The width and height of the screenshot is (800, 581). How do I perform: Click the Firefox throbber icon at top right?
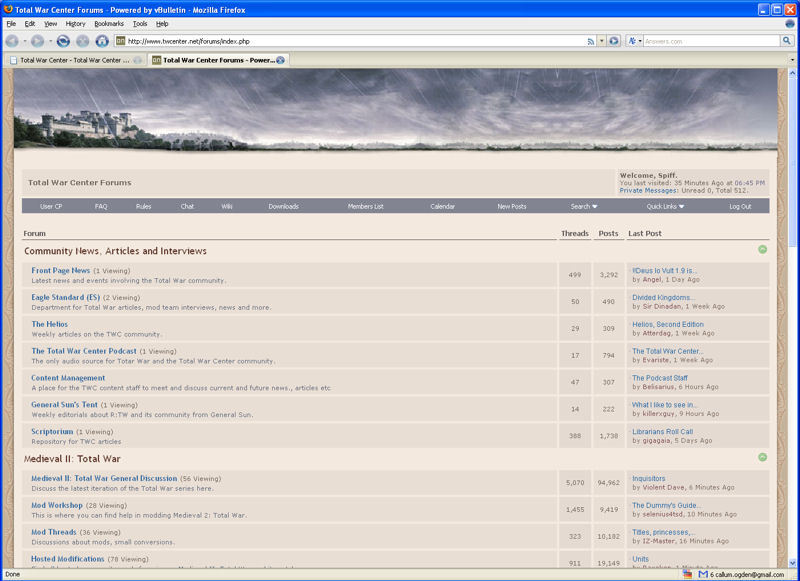point(790,23)
